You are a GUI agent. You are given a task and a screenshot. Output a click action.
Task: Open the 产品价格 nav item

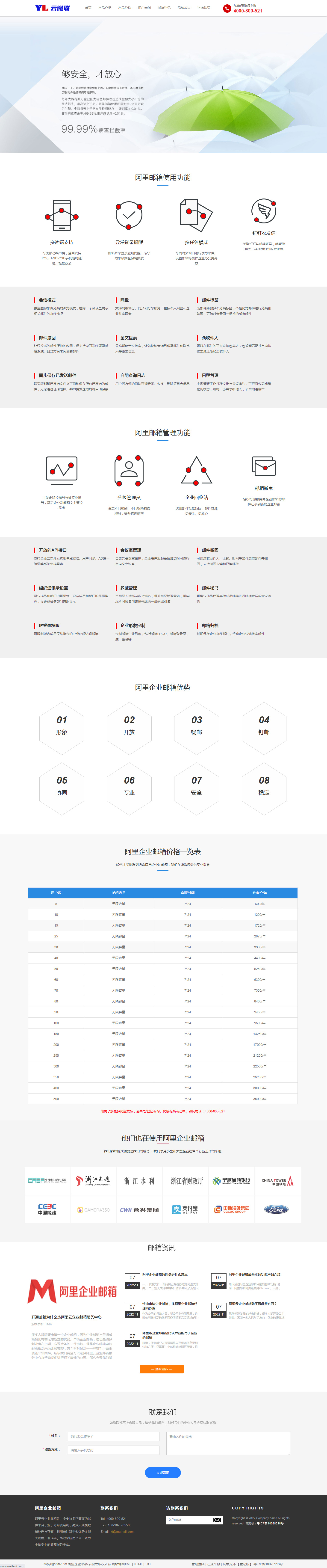(124, 8)
